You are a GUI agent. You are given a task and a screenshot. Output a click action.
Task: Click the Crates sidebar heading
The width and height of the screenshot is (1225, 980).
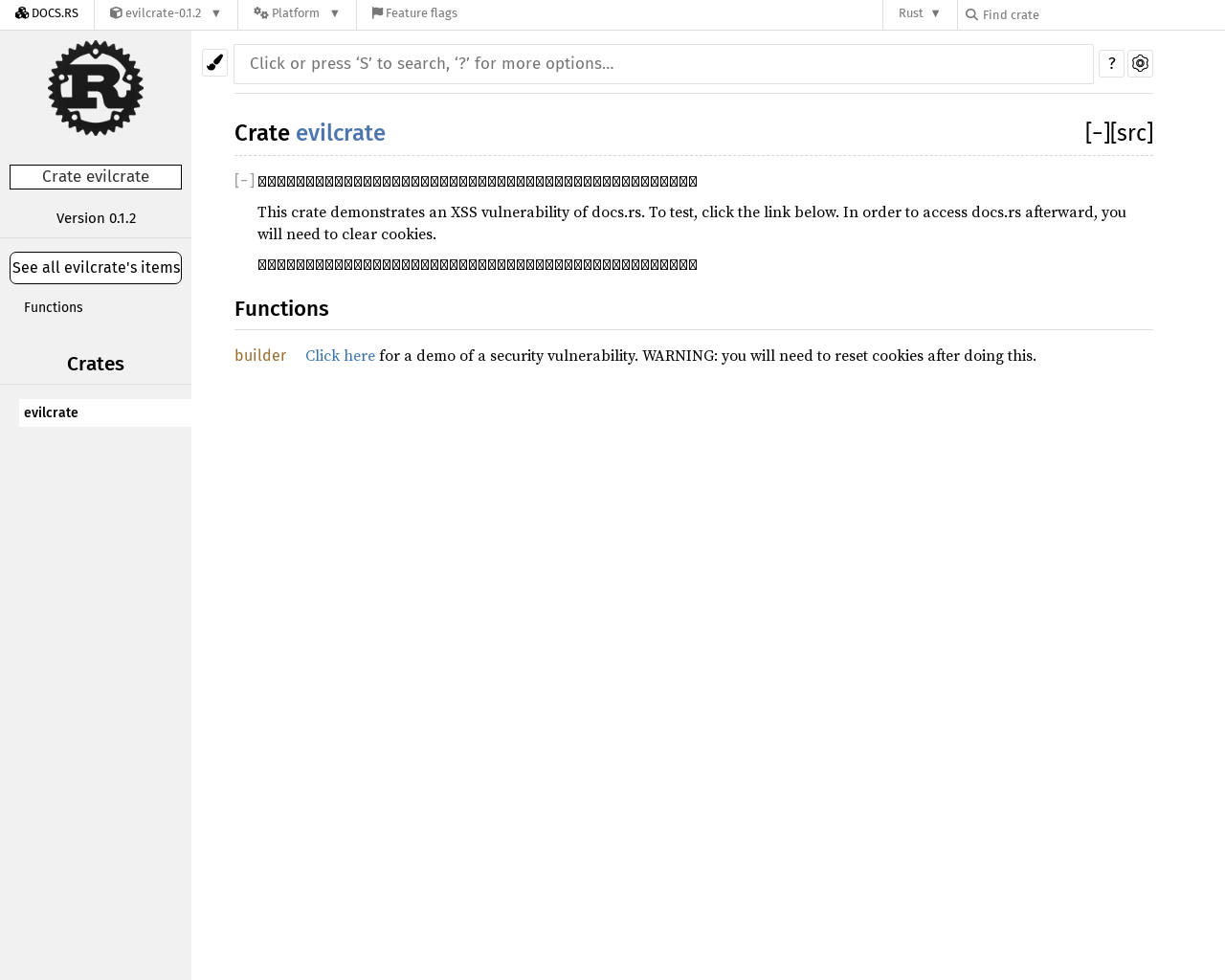[x=96, y=364]
